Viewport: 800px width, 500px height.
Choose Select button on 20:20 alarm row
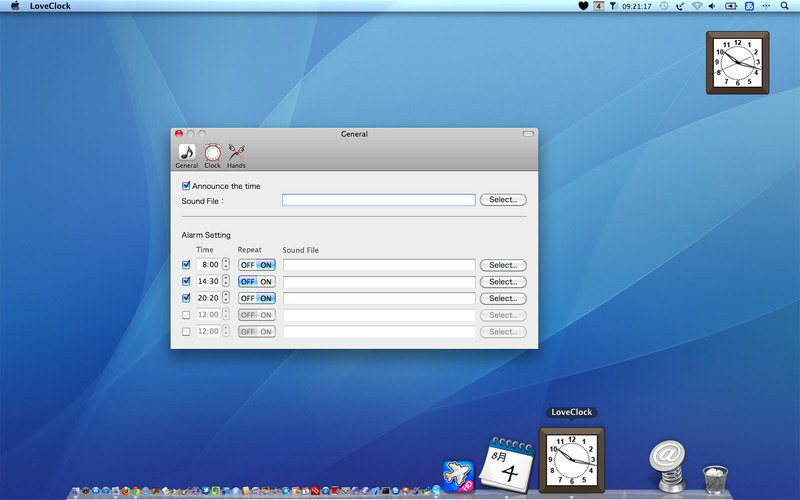coord(503,298)
